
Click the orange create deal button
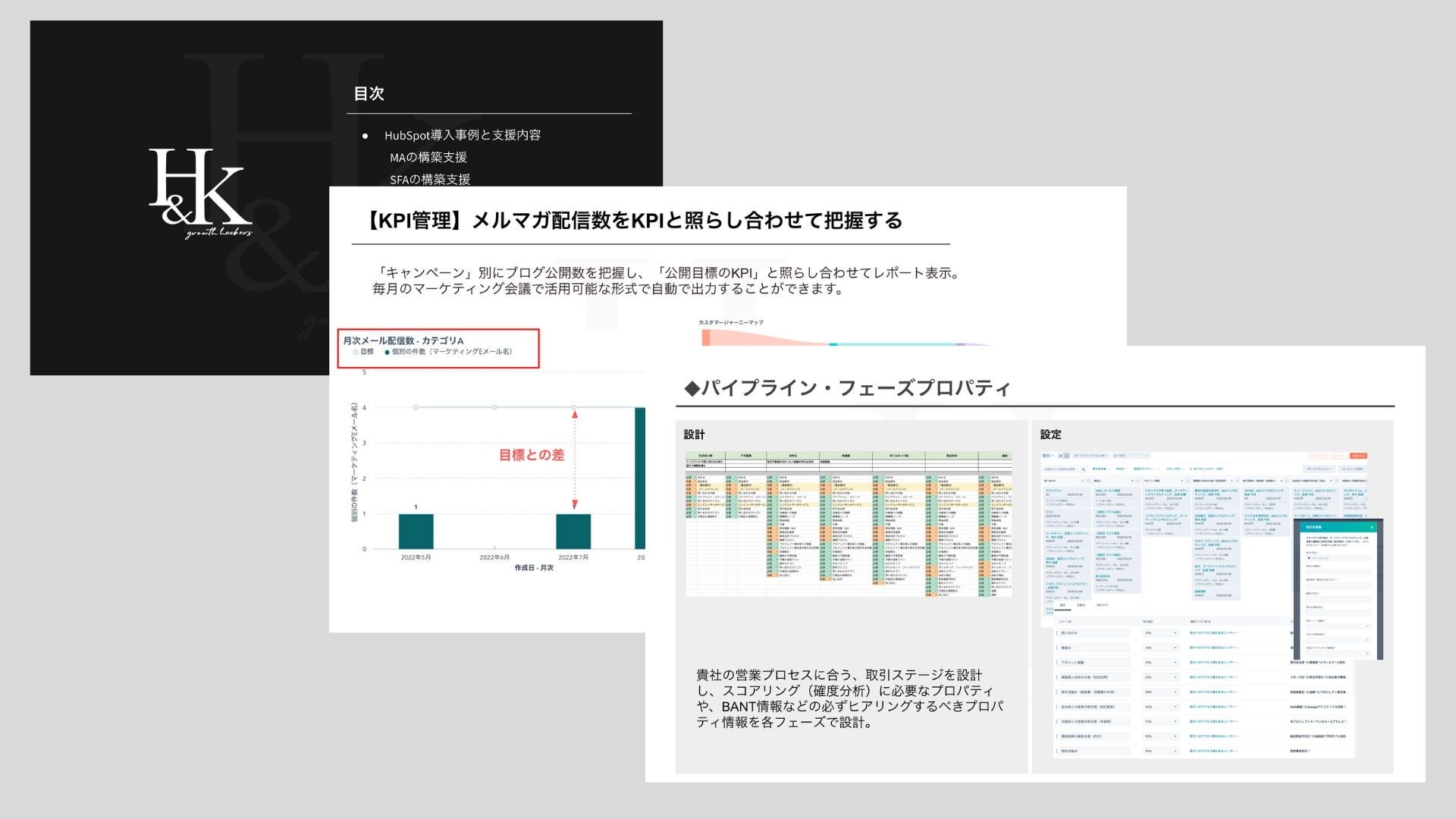point(1358,456)
